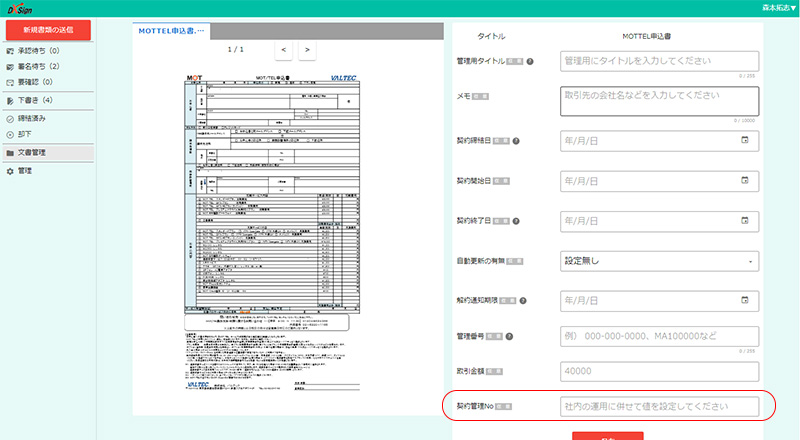
Task: Click the 0 / 10000 character counter
Action: [x=744, y=120]
